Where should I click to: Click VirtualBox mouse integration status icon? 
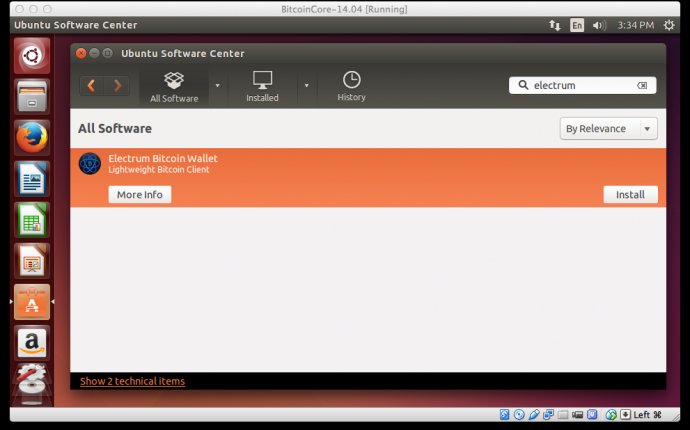(x=611, y=414)
